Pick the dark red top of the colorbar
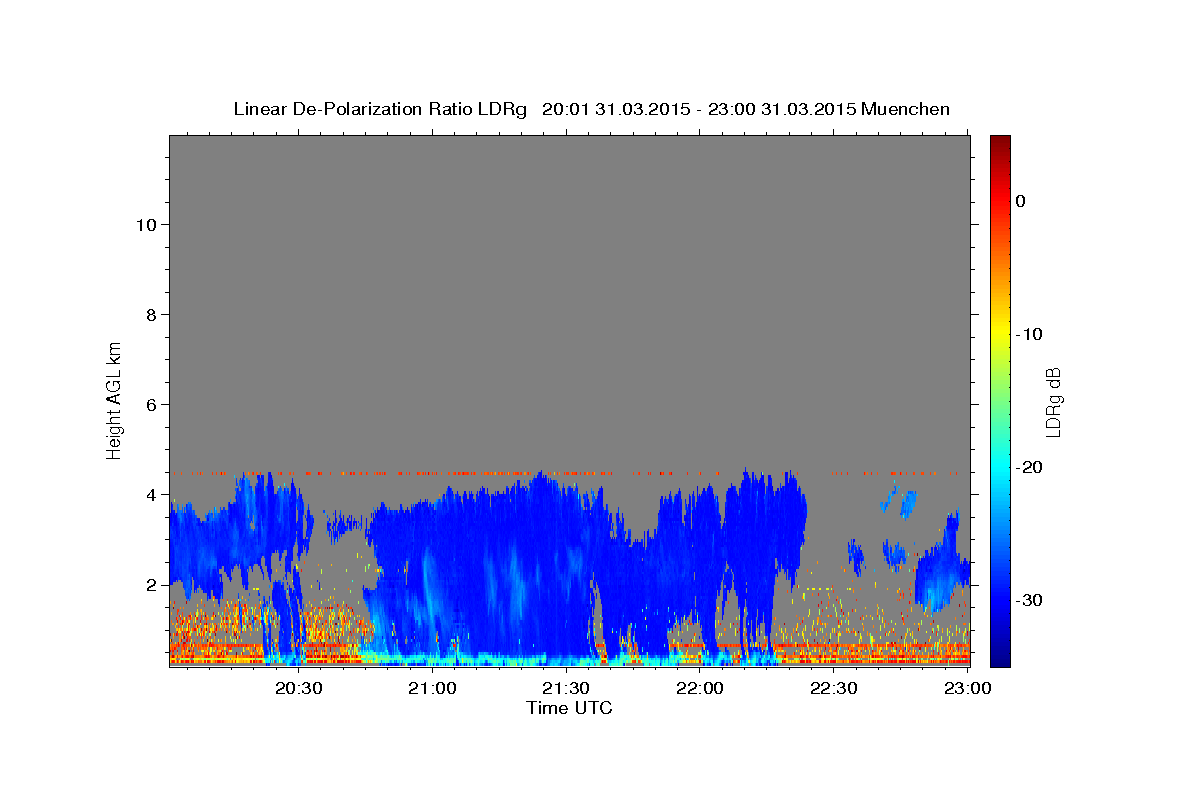1200x800 pixels. click(1000, 142)
